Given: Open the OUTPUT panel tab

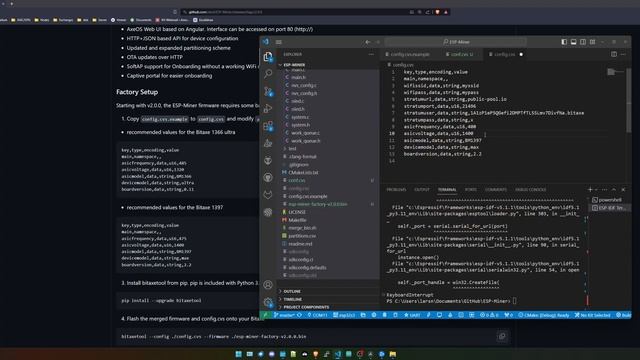Looking at the screenshot, I should (422, 189).
